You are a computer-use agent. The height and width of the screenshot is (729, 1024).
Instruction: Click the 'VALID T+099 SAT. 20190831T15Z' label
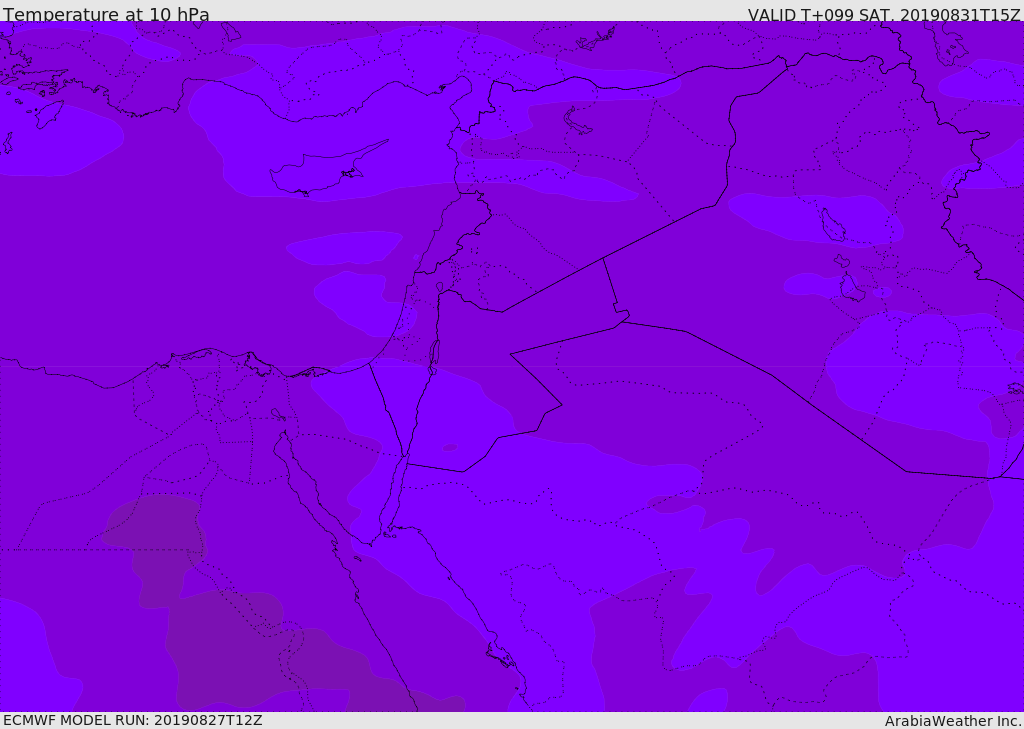[x=884, y=14]
